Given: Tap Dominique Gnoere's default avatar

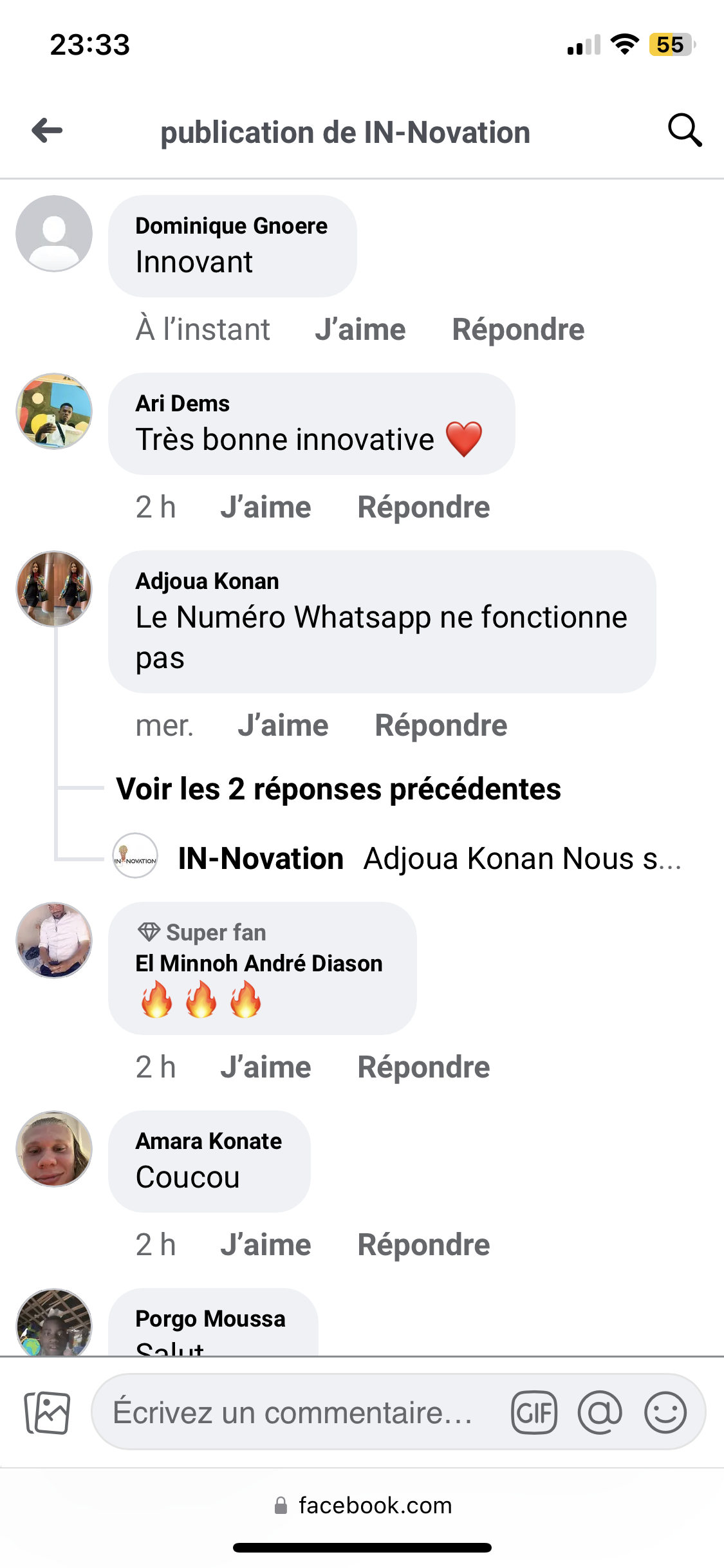Looking at the screenshot, I should click(x=54, y=234).
